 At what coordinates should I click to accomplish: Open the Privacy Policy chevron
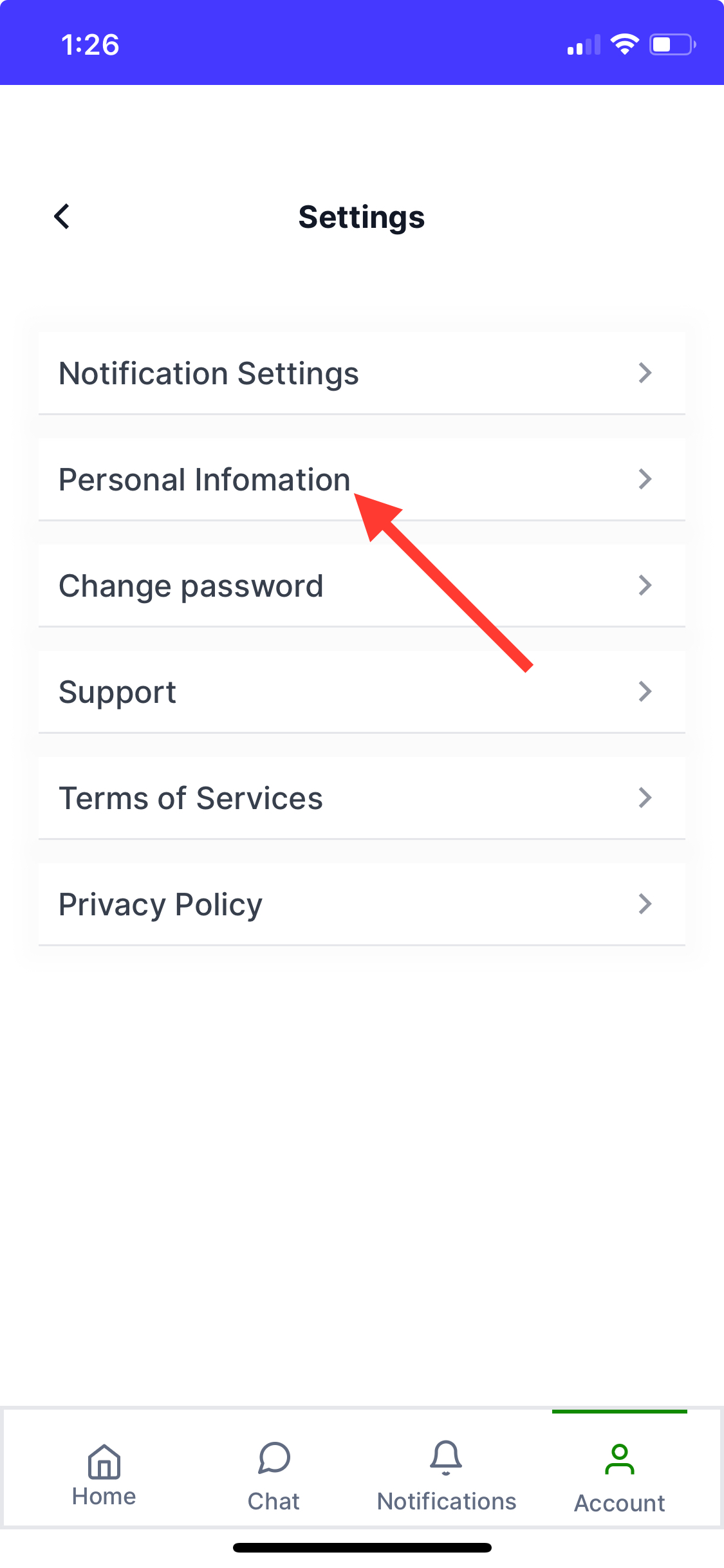645,904
